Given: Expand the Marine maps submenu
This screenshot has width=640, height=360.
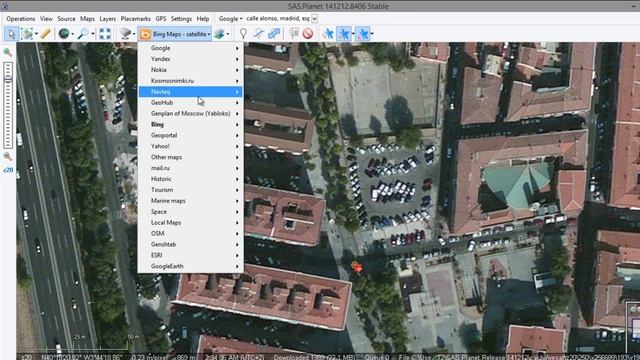Looking at the screenshot, I should [x=191, y=201].
